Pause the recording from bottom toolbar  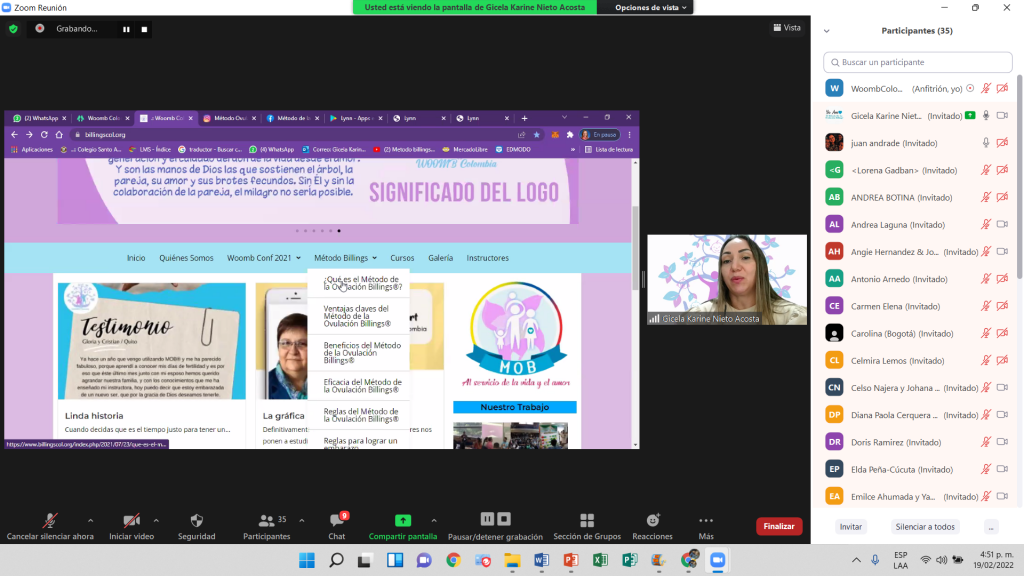click(487, 519)
